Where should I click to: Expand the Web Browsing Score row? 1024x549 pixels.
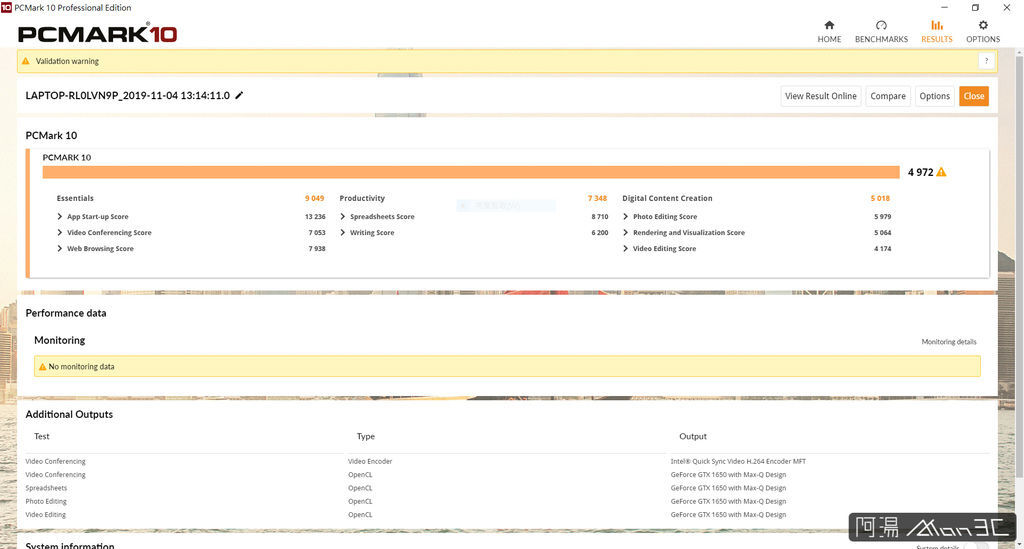pyautogui.click(x=59, y=249)
